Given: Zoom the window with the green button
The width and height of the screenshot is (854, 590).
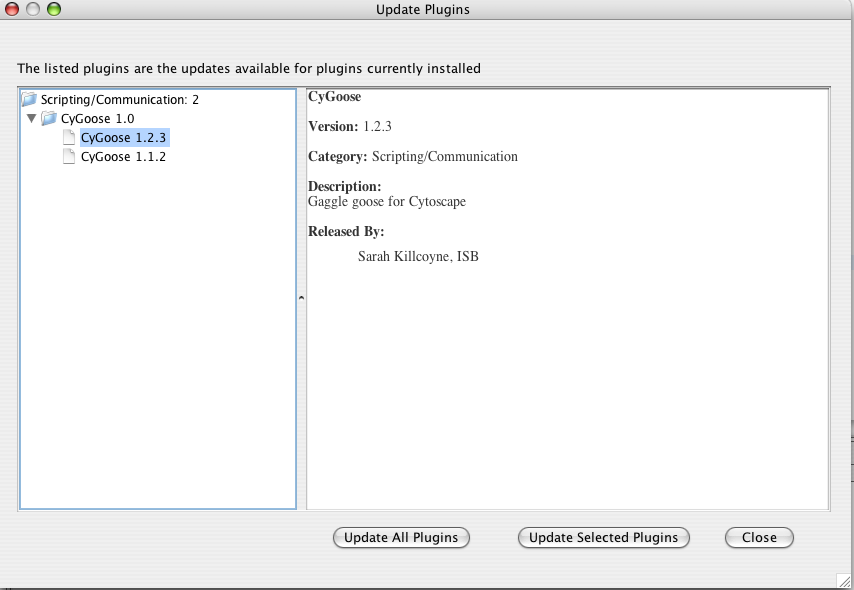Looking at the screenshot, I should pyautogui.click(x=53, y=10).
